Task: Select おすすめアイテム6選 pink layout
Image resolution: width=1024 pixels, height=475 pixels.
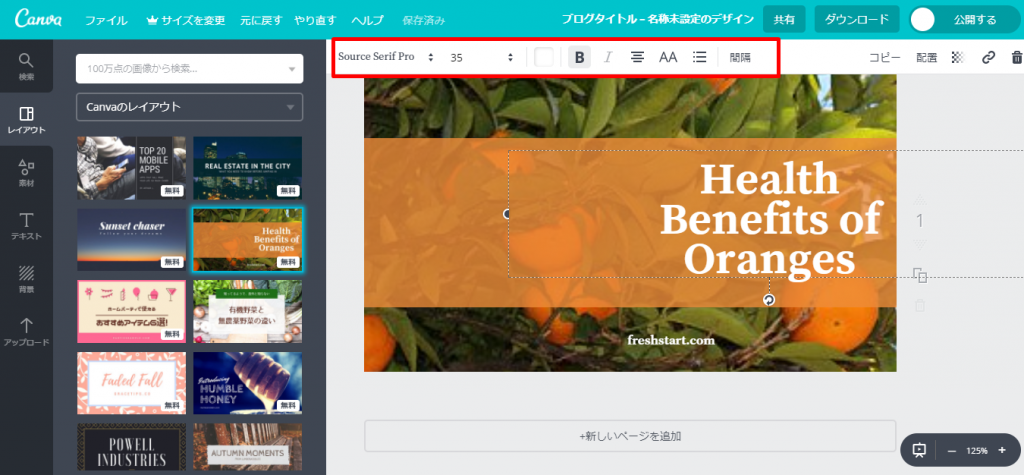Action: coord(131,312)
